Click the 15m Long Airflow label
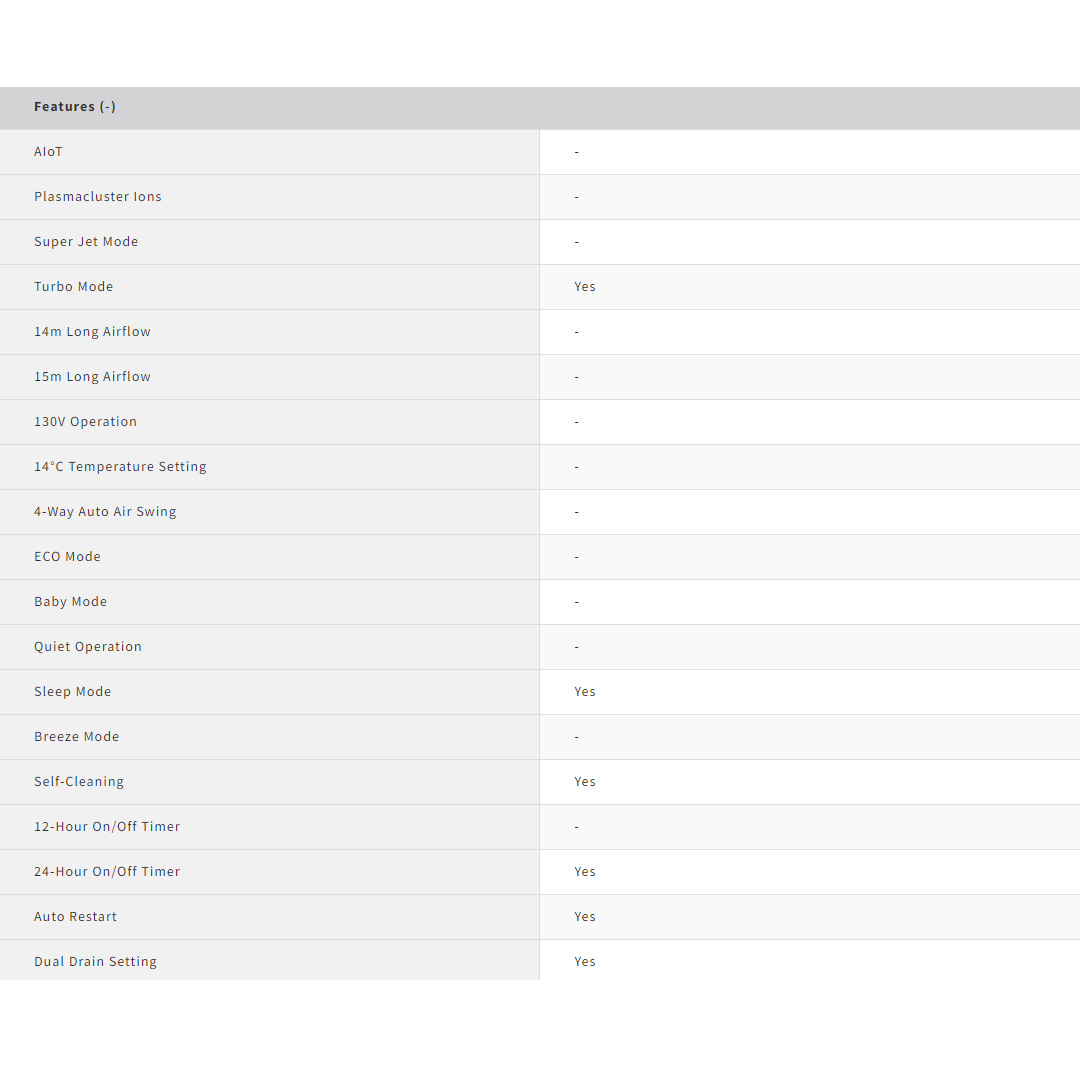Image resolution: width=1080 pixels, height=1080 pixels. [x=92, y=377]
